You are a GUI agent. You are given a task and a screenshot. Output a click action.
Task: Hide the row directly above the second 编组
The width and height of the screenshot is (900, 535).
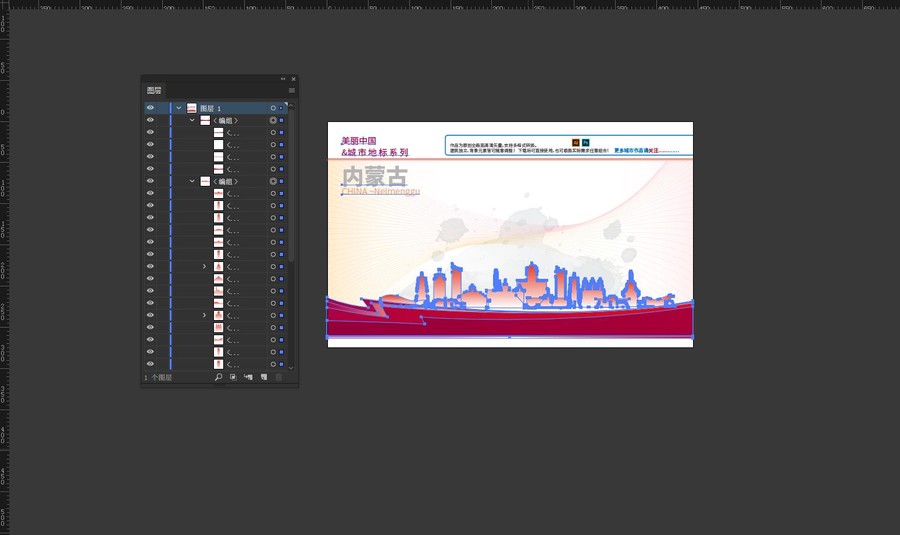[150, 169]
